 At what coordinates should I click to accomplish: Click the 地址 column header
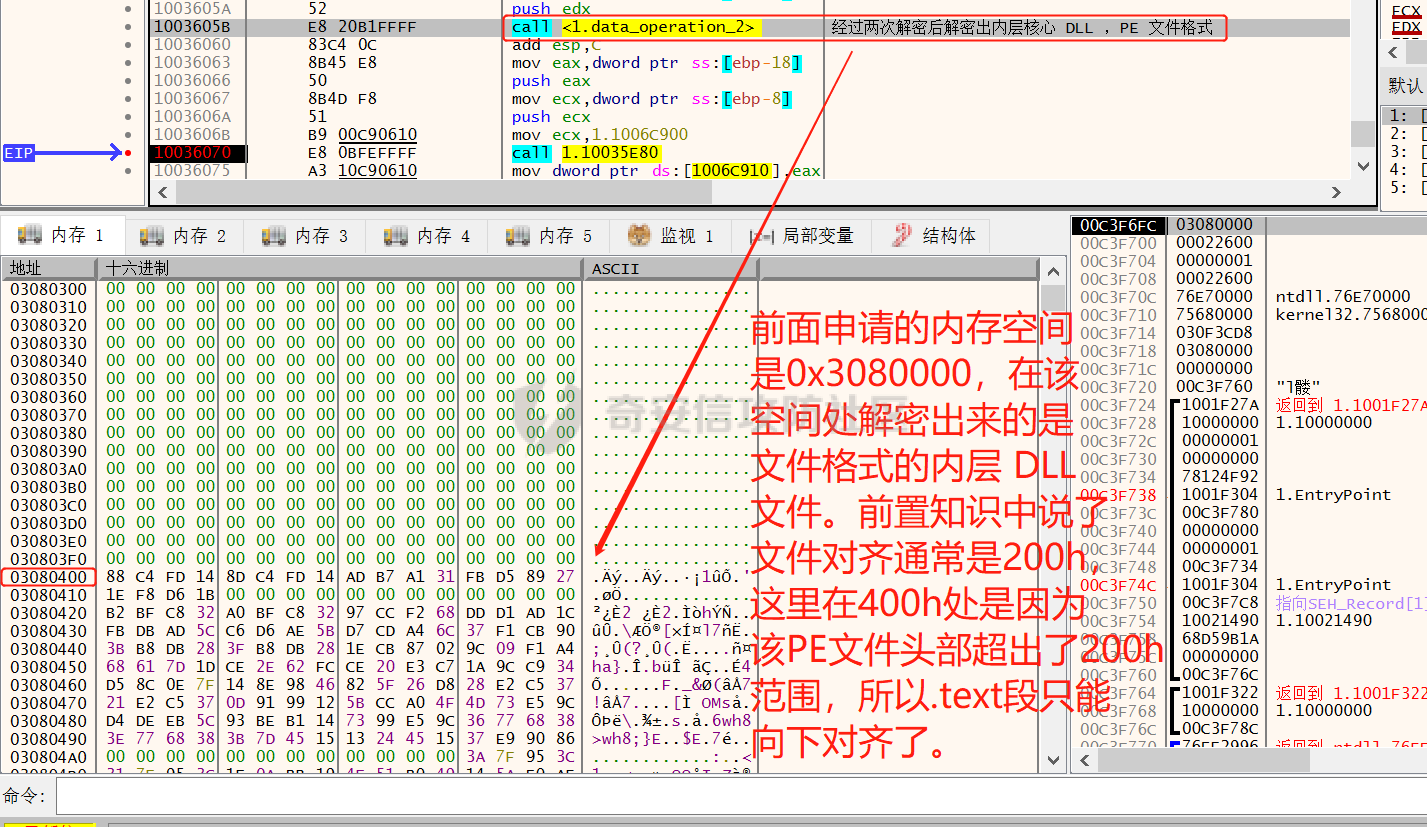(x=48, y=268)
